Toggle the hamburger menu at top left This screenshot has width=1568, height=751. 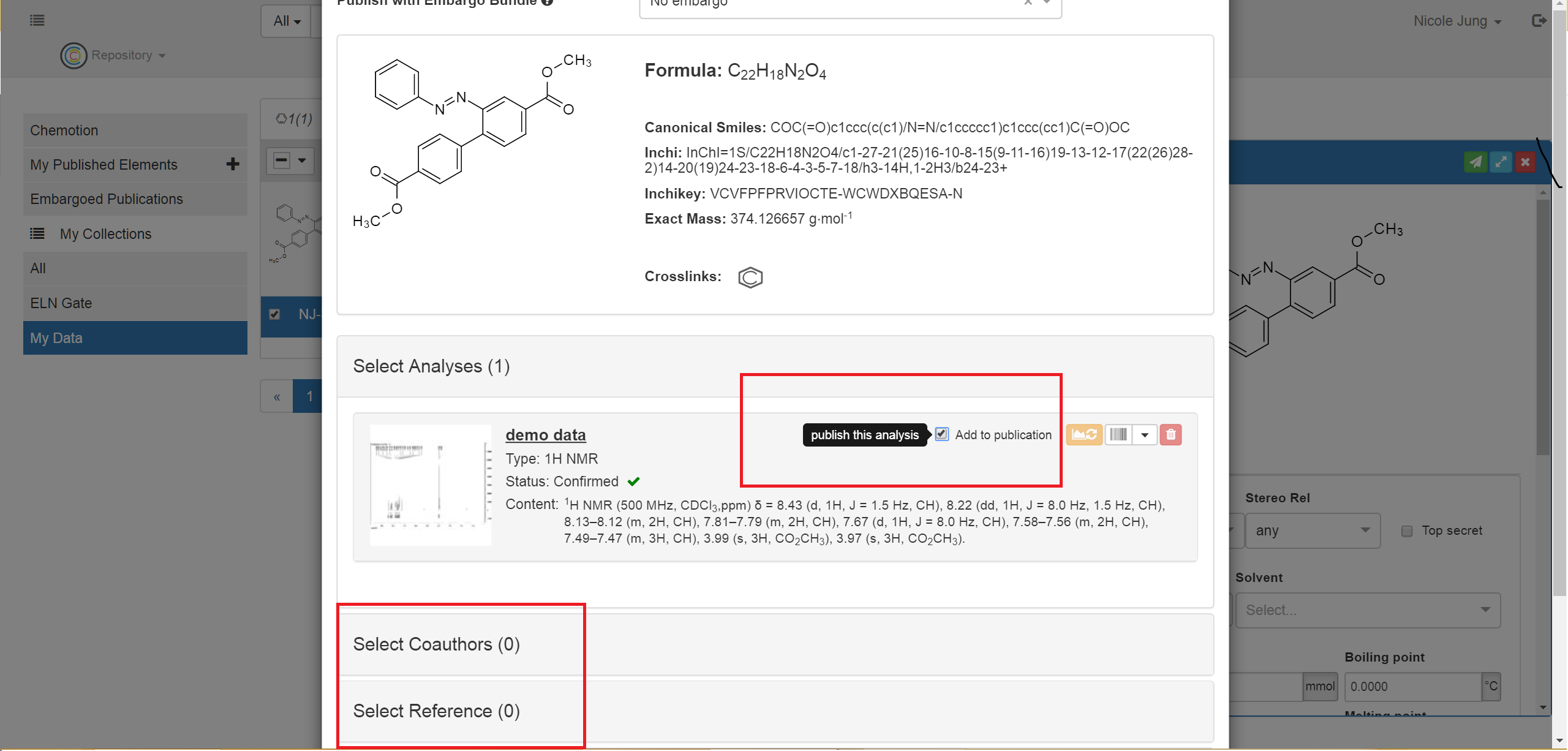37,21
